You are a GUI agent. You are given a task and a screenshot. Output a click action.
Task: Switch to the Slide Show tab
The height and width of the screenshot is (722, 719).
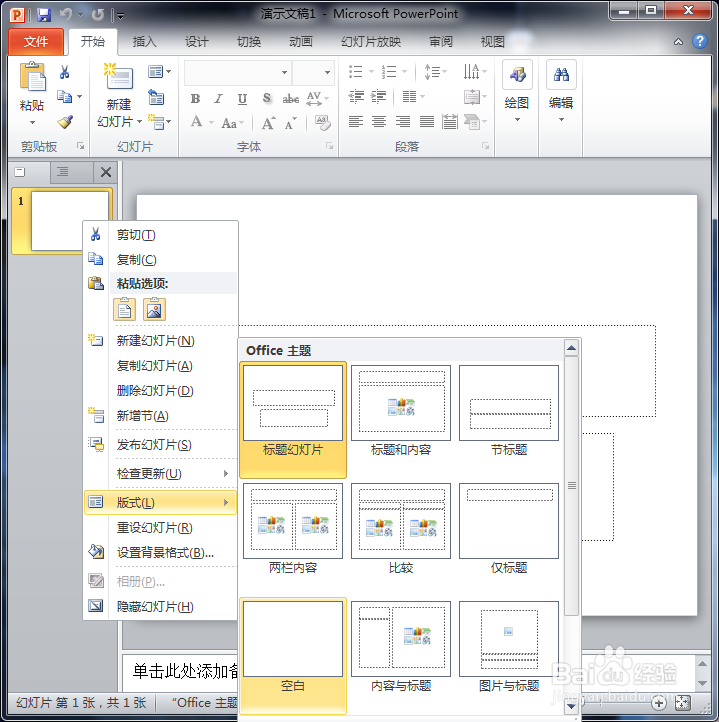[371, 42]
